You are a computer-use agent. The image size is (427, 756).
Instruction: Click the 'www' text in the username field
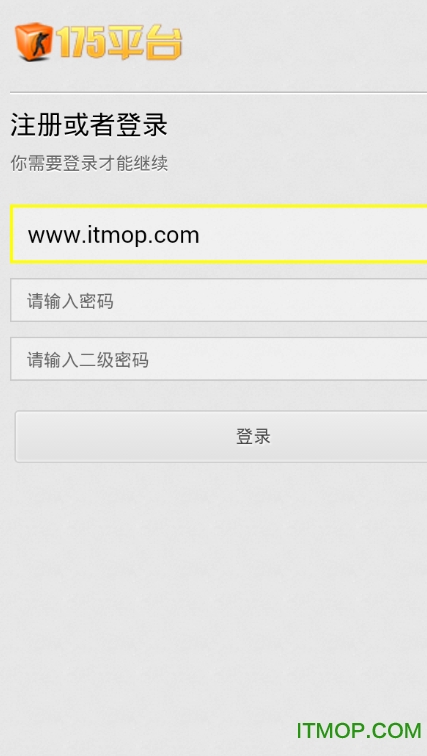pos(48,236)
